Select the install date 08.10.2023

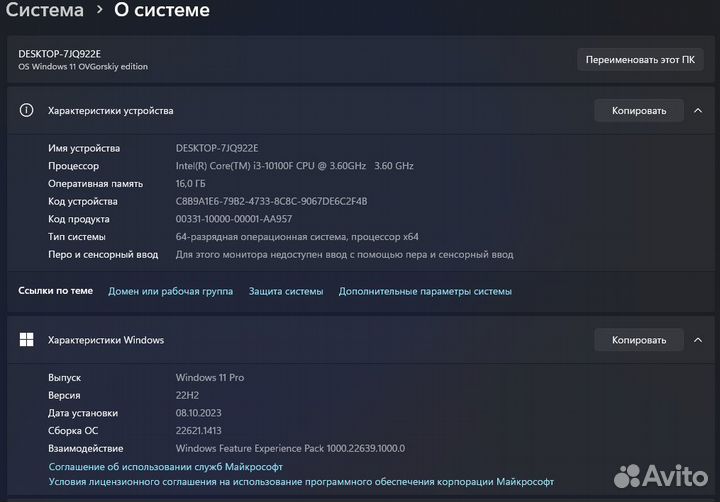pyautogui.click(x=198, y=413)
